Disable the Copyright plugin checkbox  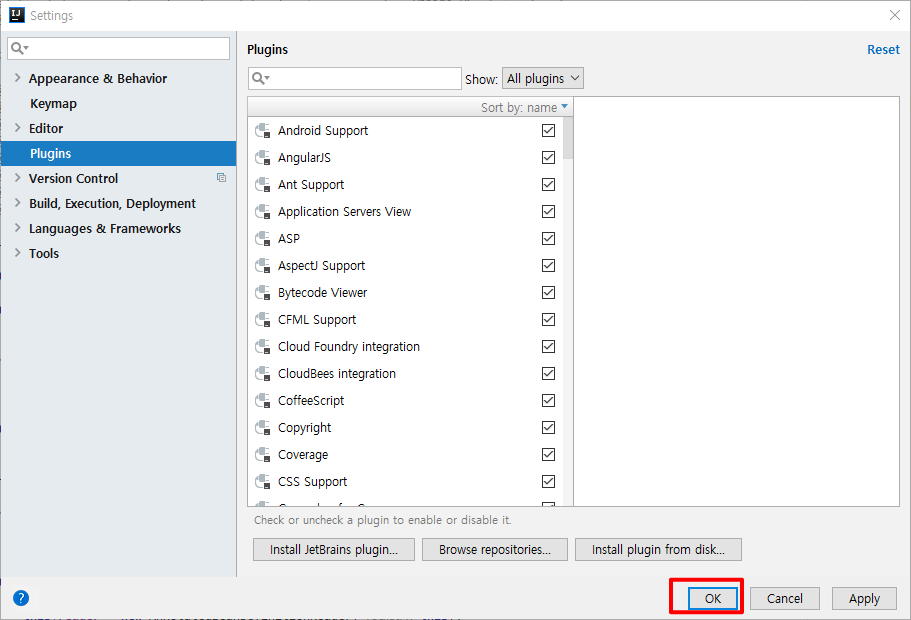pyautogui.click(x=548, y=428)
